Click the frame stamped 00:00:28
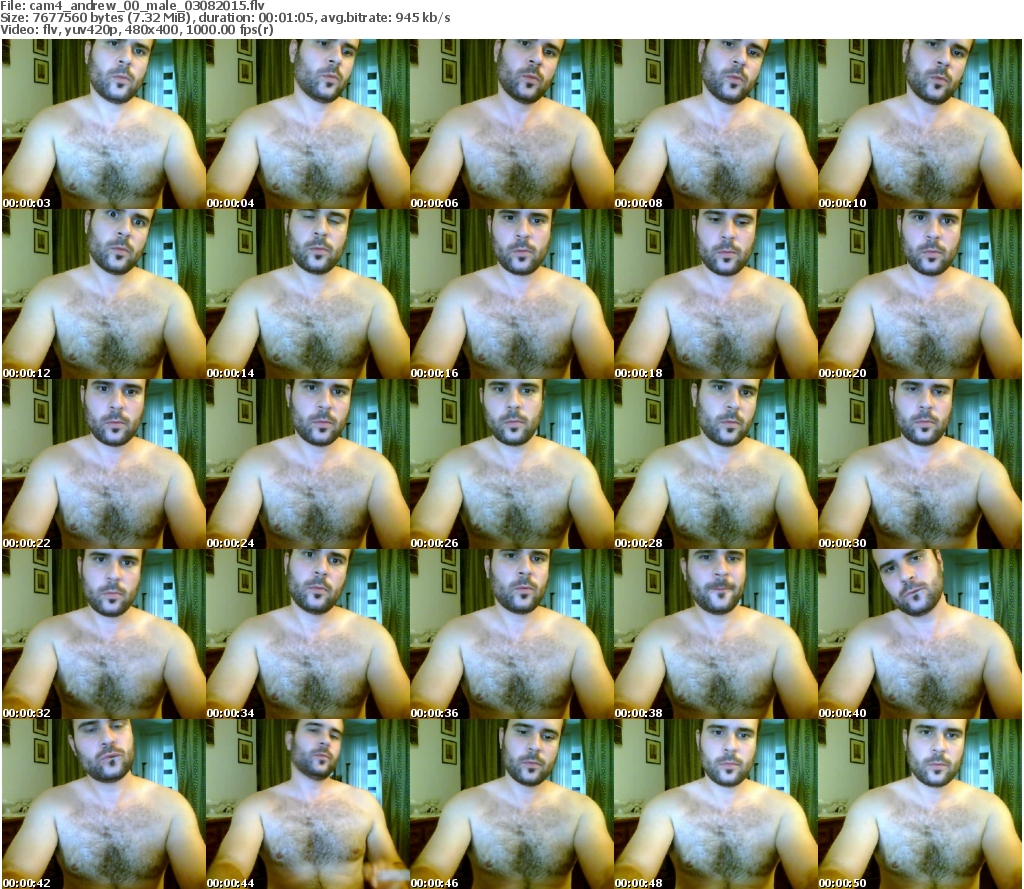The image size is (1024, 889). [716, 464]
